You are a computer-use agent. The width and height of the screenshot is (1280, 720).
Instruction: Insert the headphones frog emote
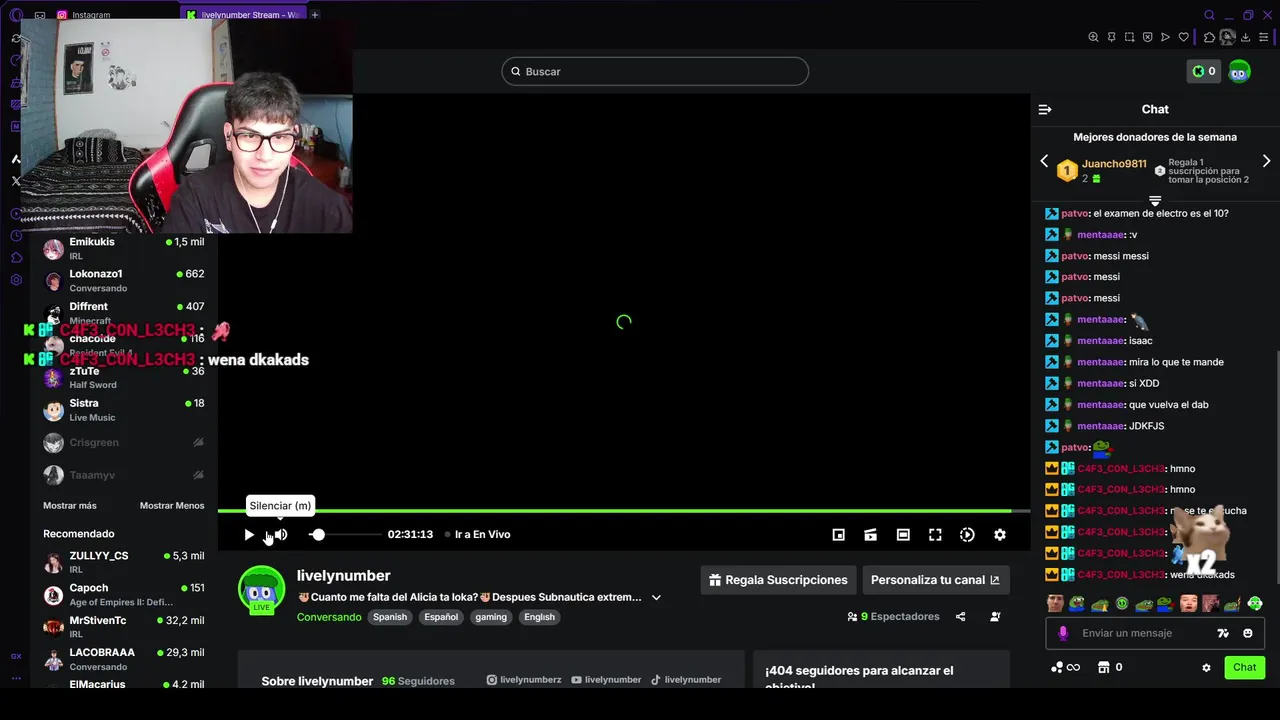pos(1256,603)
